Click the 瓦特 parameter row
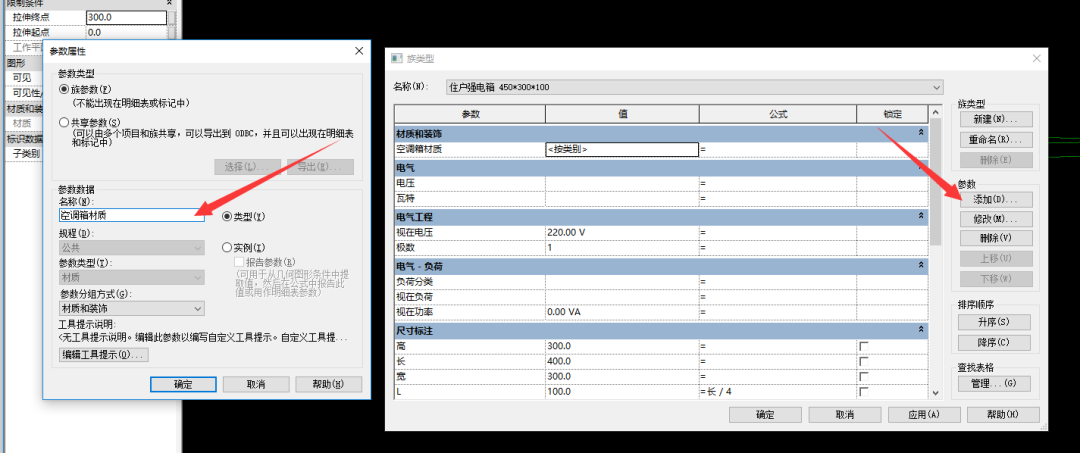The image size is (1080, 453). coord(661,198)
